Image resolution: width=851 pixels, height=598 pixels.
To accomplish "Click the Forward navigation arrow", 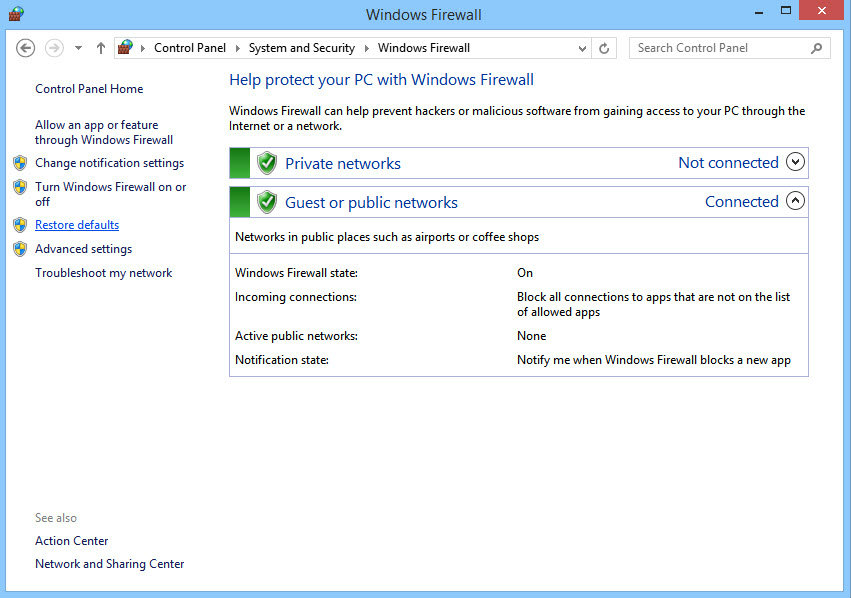I will click(54, 48).
